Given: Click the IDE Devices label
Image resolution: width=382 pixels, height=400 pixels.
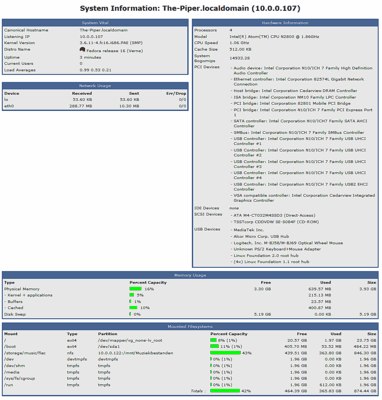Looking at the screenshot, I should click(x=207, y=208).
